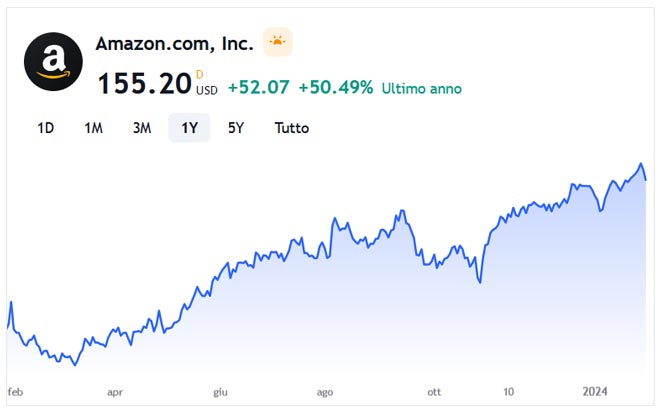Switch chart to the 5Y range
The width and height of the screenshot is (660, 408).
click(236, 128)
